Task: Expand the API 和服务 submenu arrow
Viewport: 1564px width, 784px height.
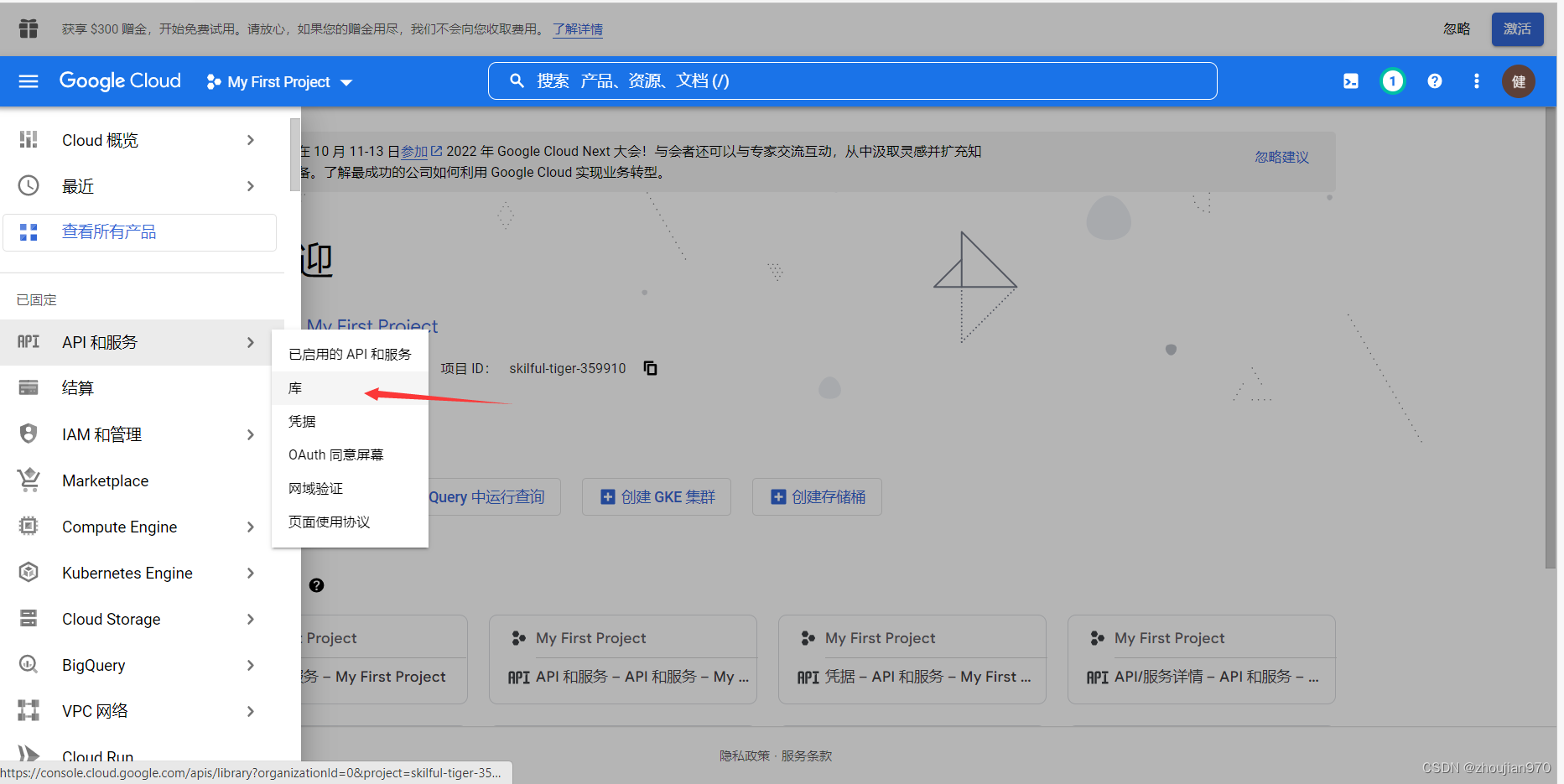Action: [251, 342]
